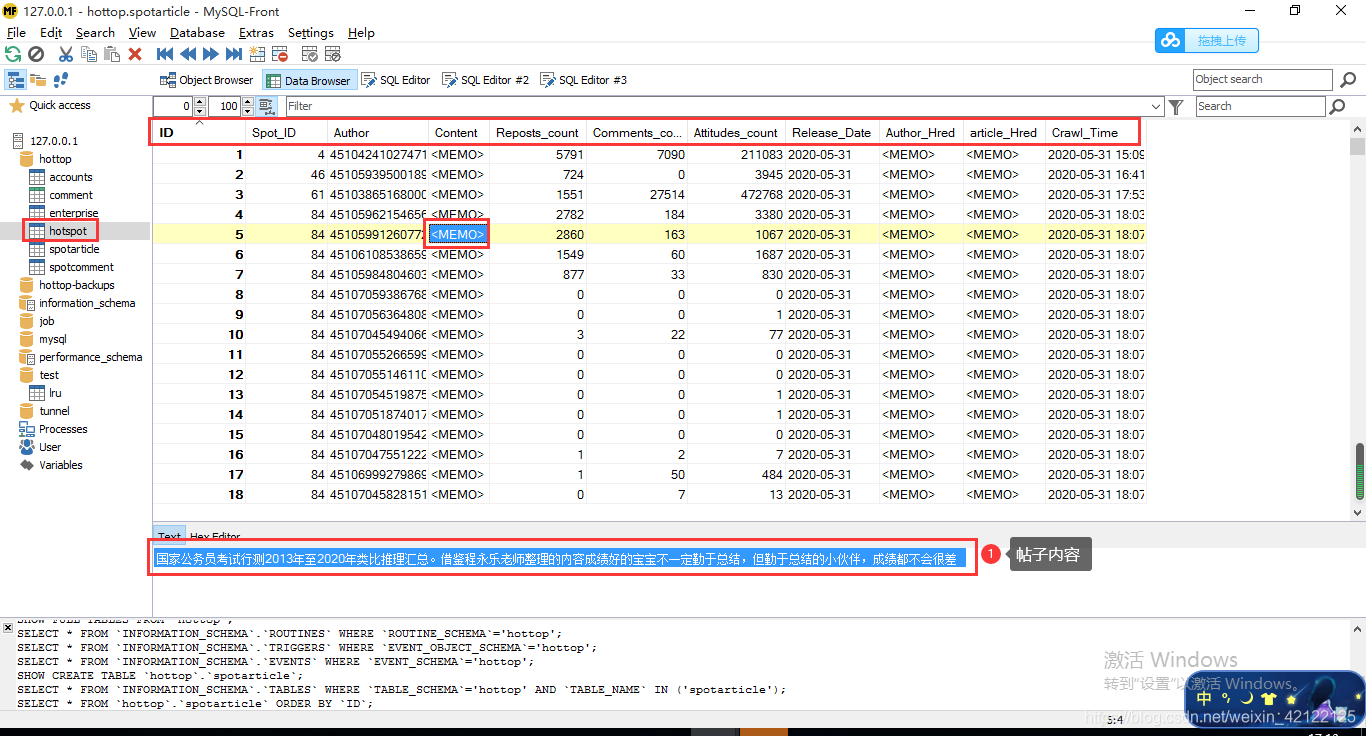
Task: Open the Processes node
Action: coord(54,429)
